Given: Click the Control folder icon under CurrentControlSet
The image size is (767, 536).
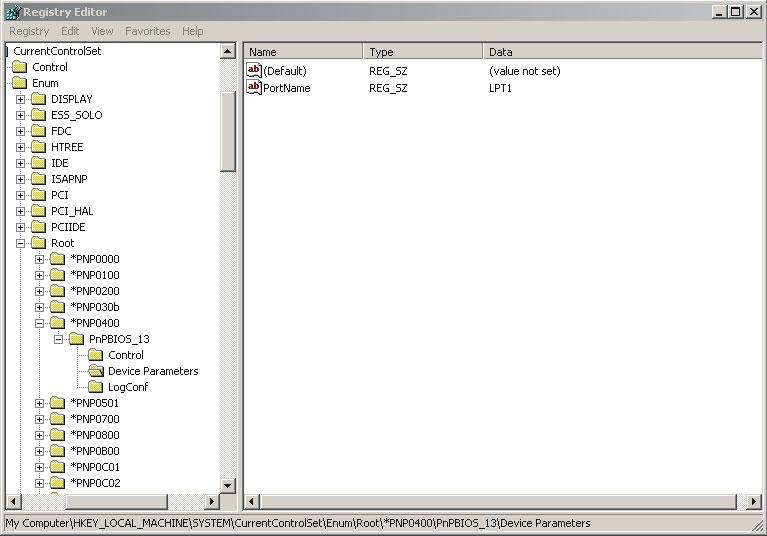Looking at the screenshot, I should click(20, 67).
